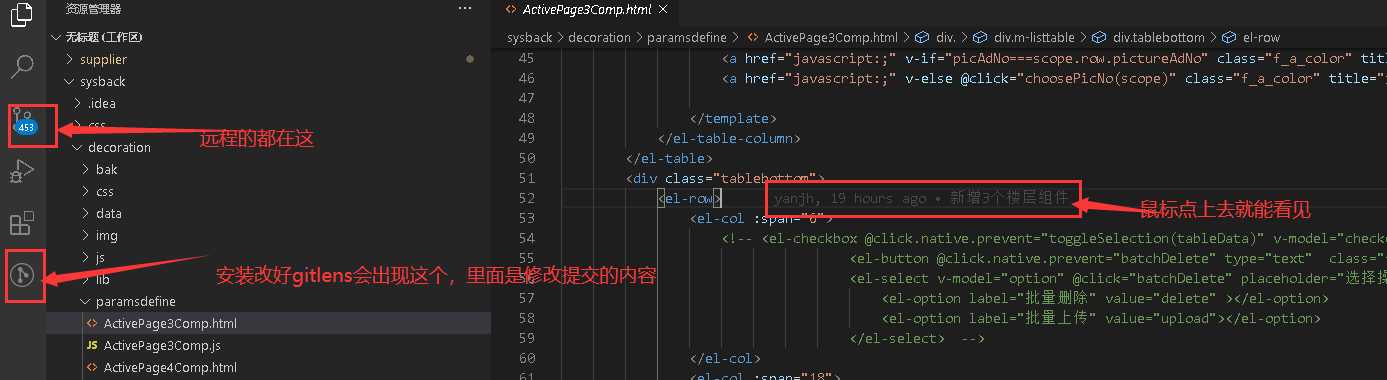Click line number 46 in the gutter
The width and height of the screenshot is (1387, 380).
coord(527,78)
